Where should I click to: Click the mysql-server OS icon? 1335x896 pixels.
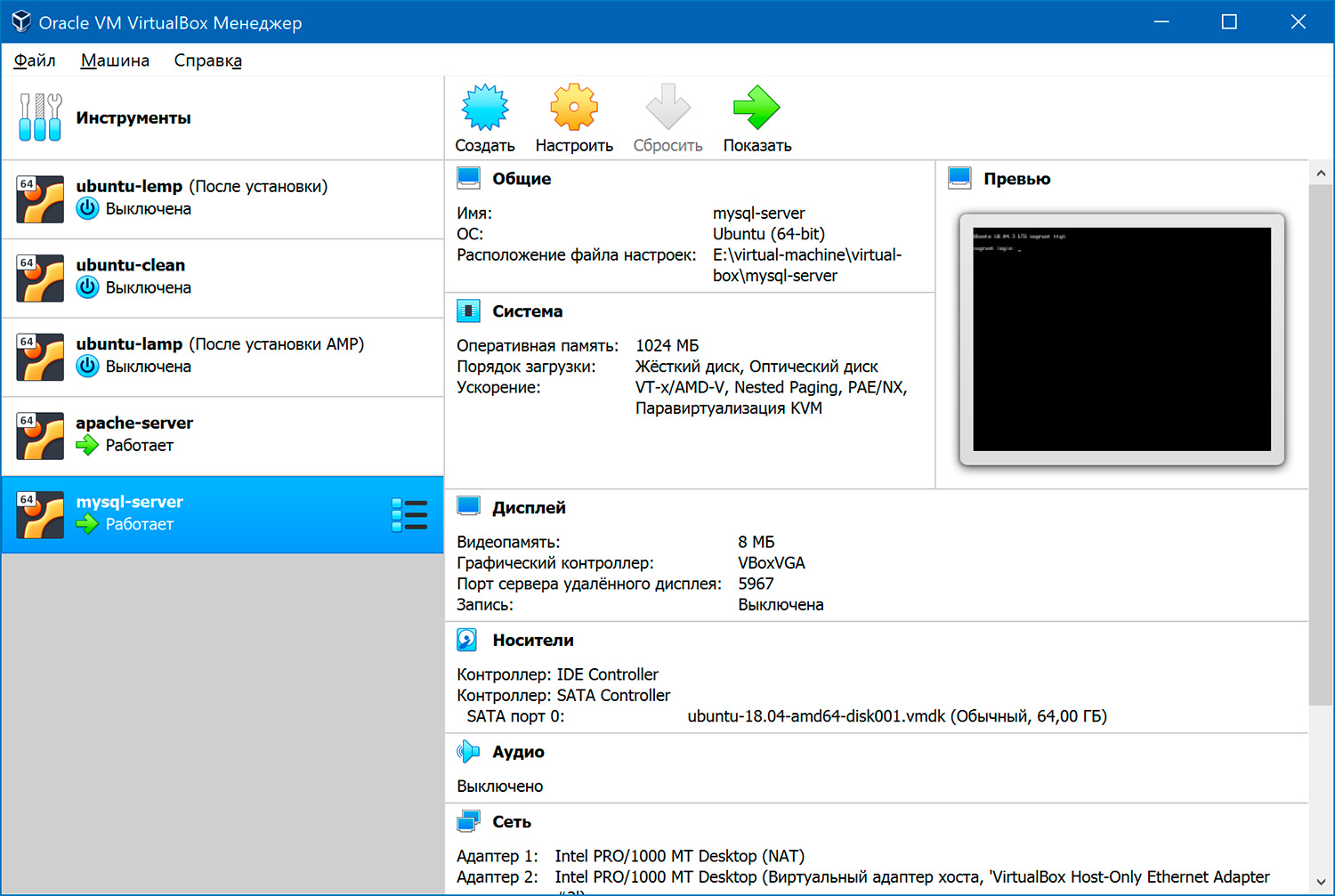click(40, 514)
